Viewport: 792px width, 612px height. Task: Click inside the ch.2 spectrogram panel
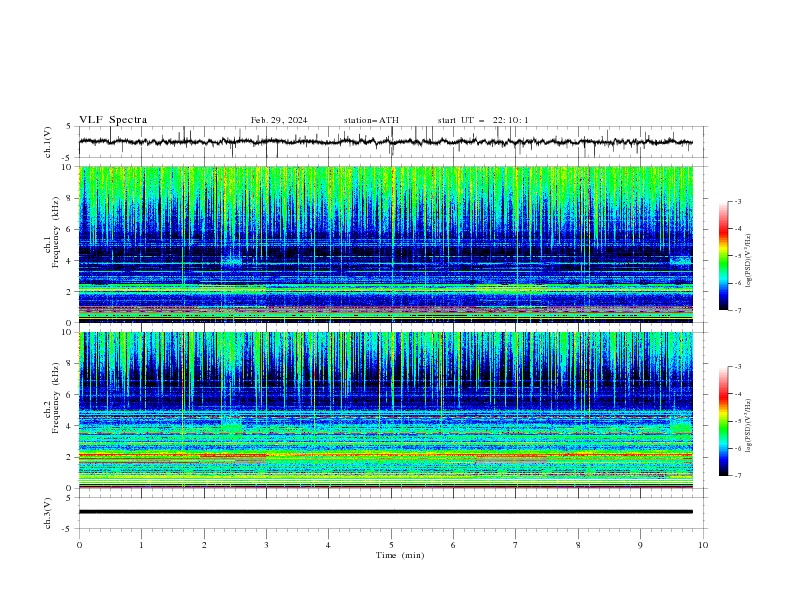tap(385, 410)
